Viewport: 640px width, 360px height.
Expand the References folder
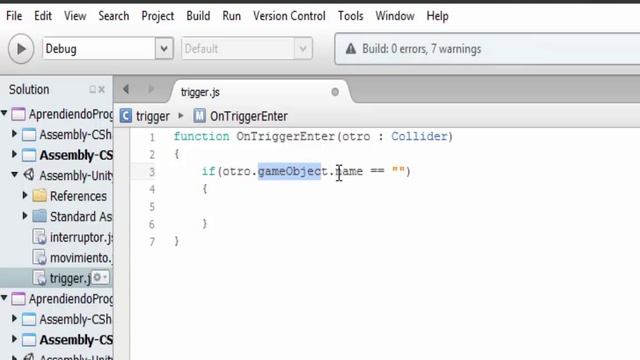pos(25,196)
